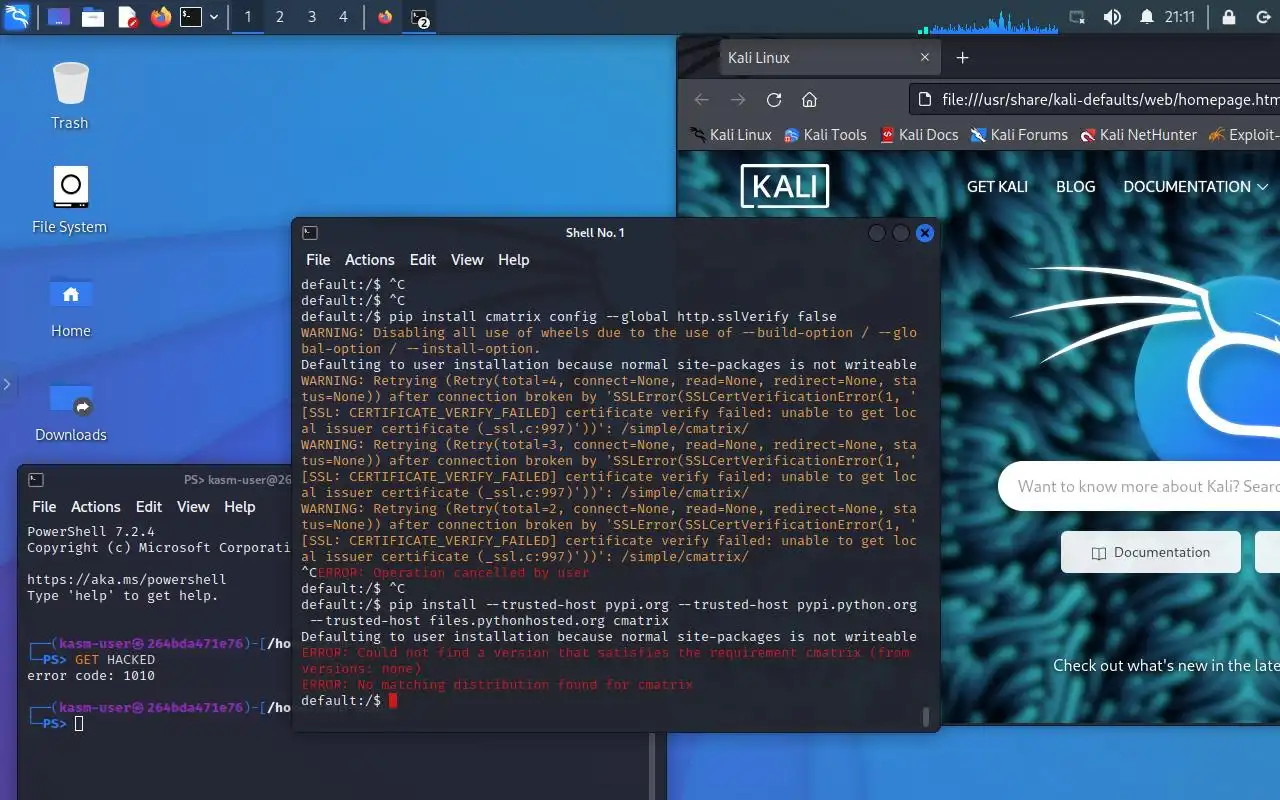Open View menu in PowerShell window

click(193, 507)
